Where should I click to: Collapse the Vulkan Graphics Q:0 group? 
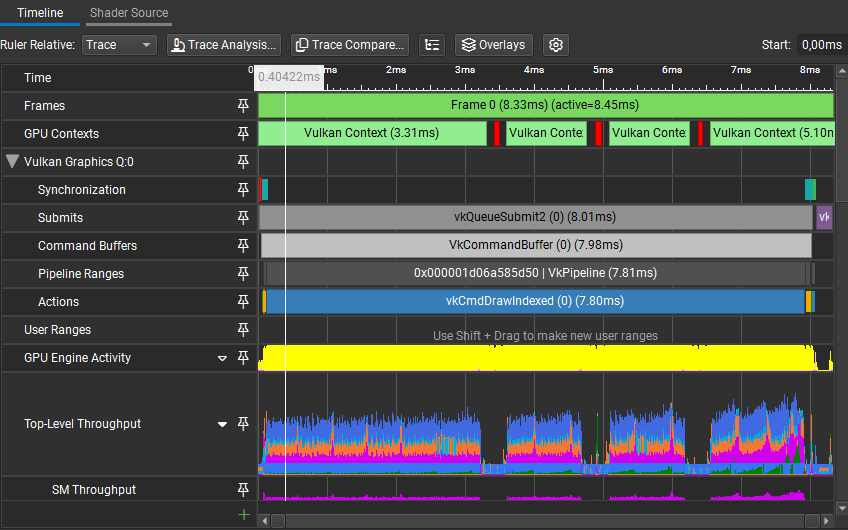point(12,162)
